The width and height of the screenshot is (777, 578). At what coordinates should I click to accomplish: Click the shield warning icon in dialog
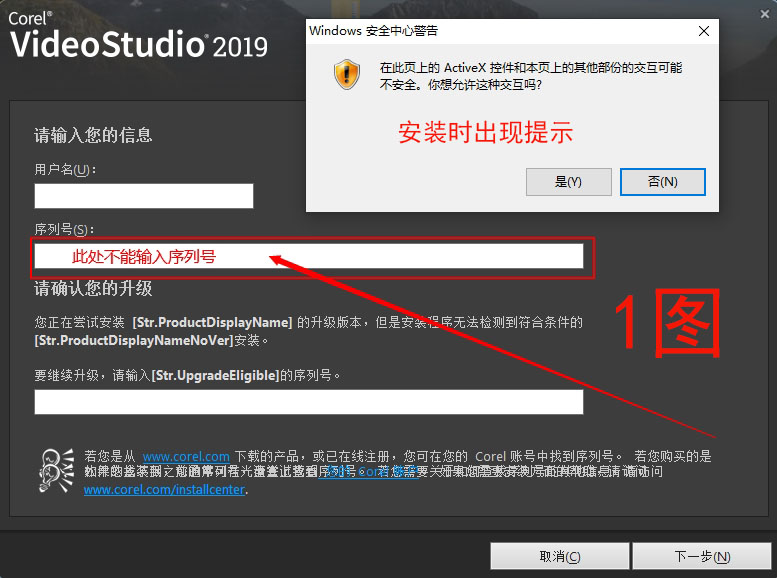tap(346, 75)
